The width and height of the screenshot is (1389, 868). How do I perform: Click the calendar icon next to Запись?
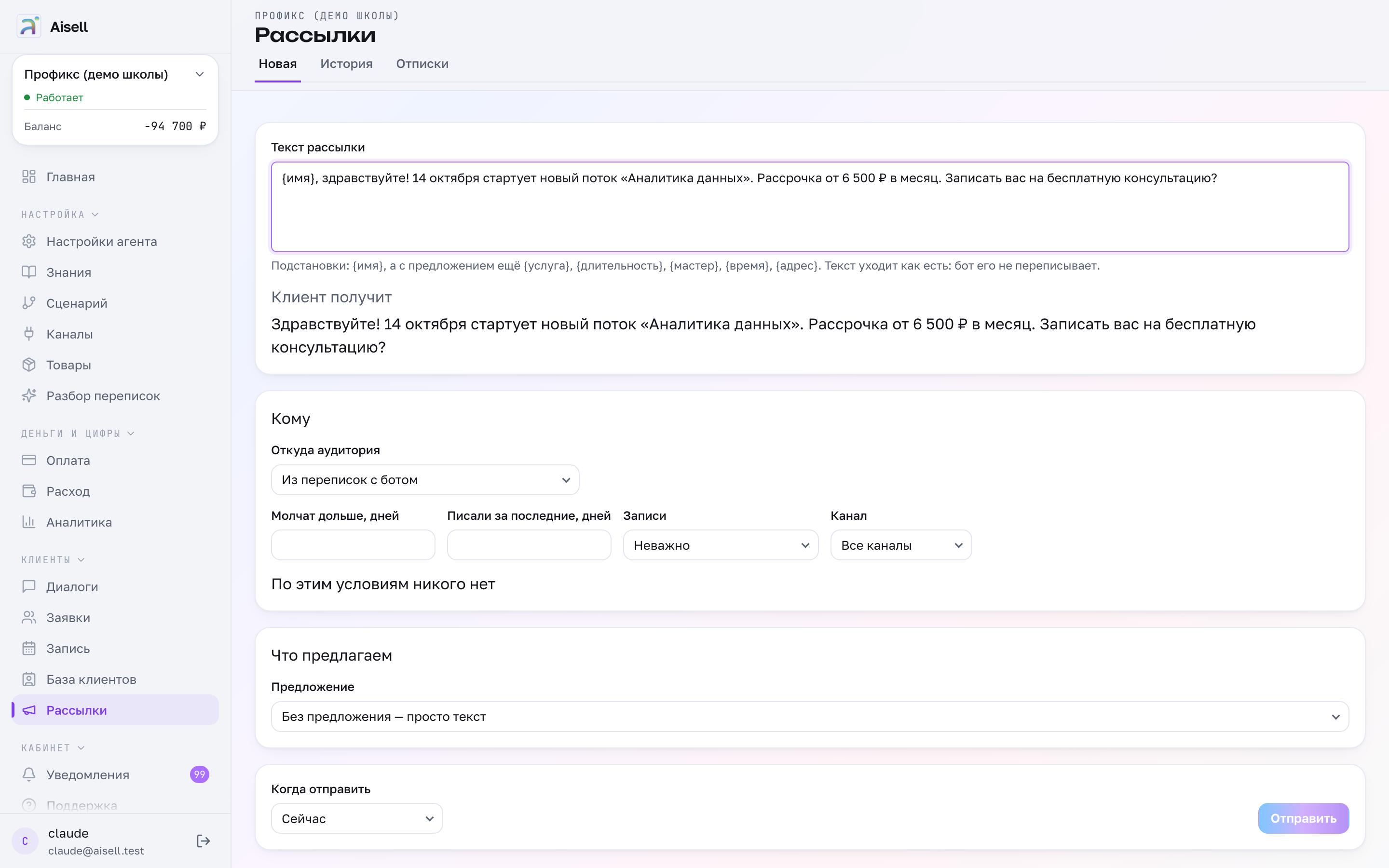[29, 648]
